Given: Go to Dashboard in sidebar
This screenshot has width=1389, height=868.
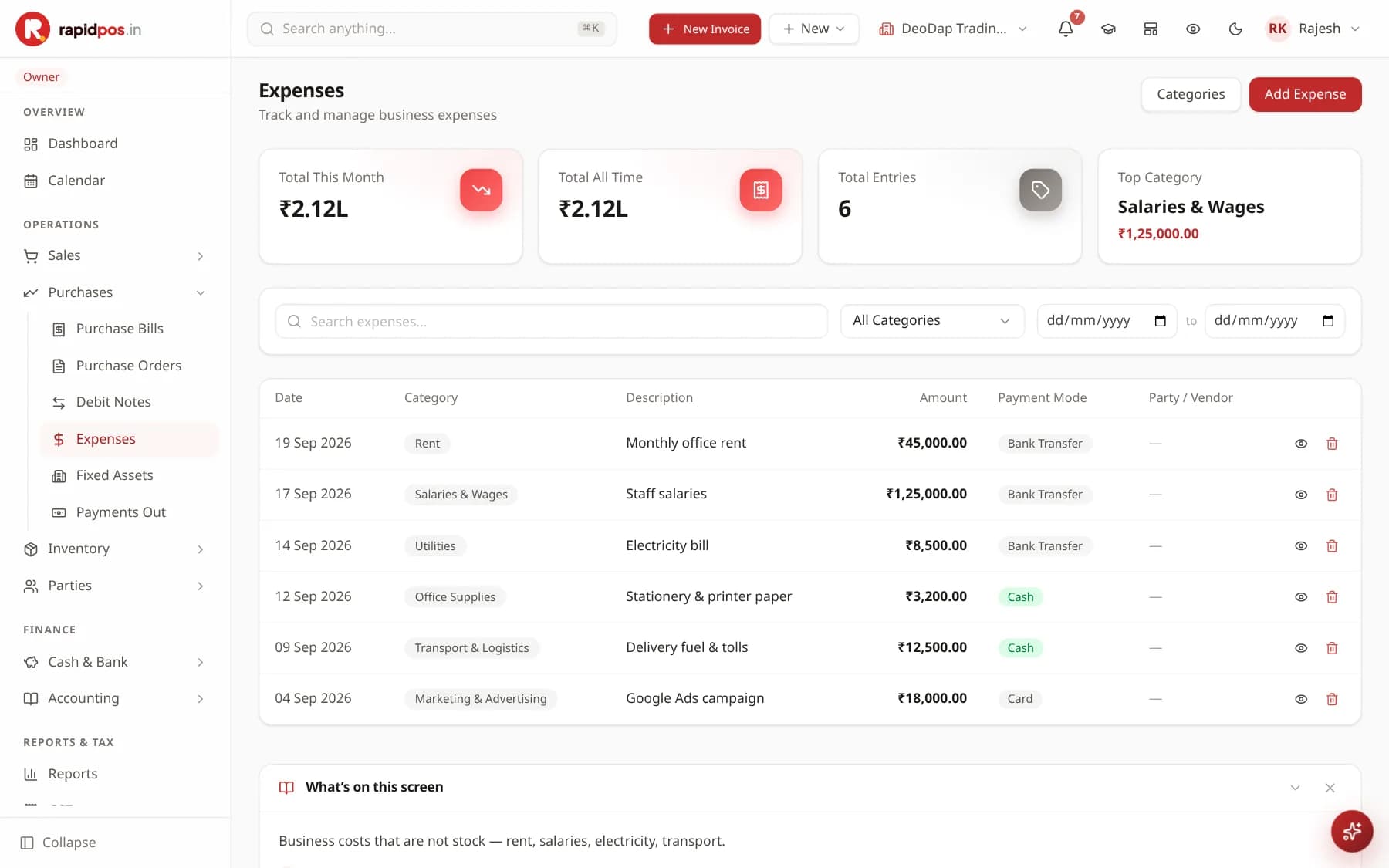Looking at the screenshot, I should [115, 144].
